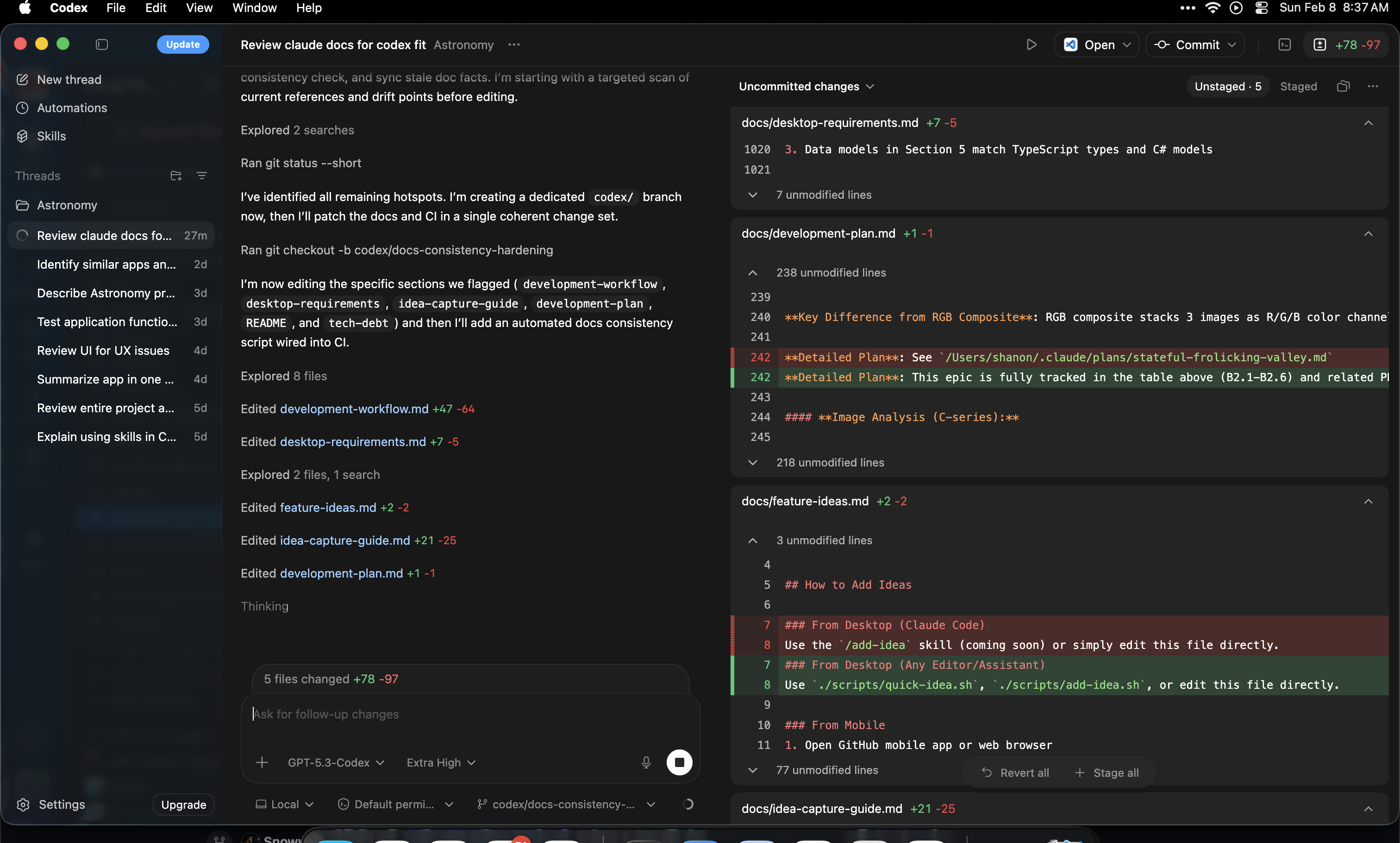Click the Update button
This screenshot has width=1400, height=843.
(x=183, y=44)
